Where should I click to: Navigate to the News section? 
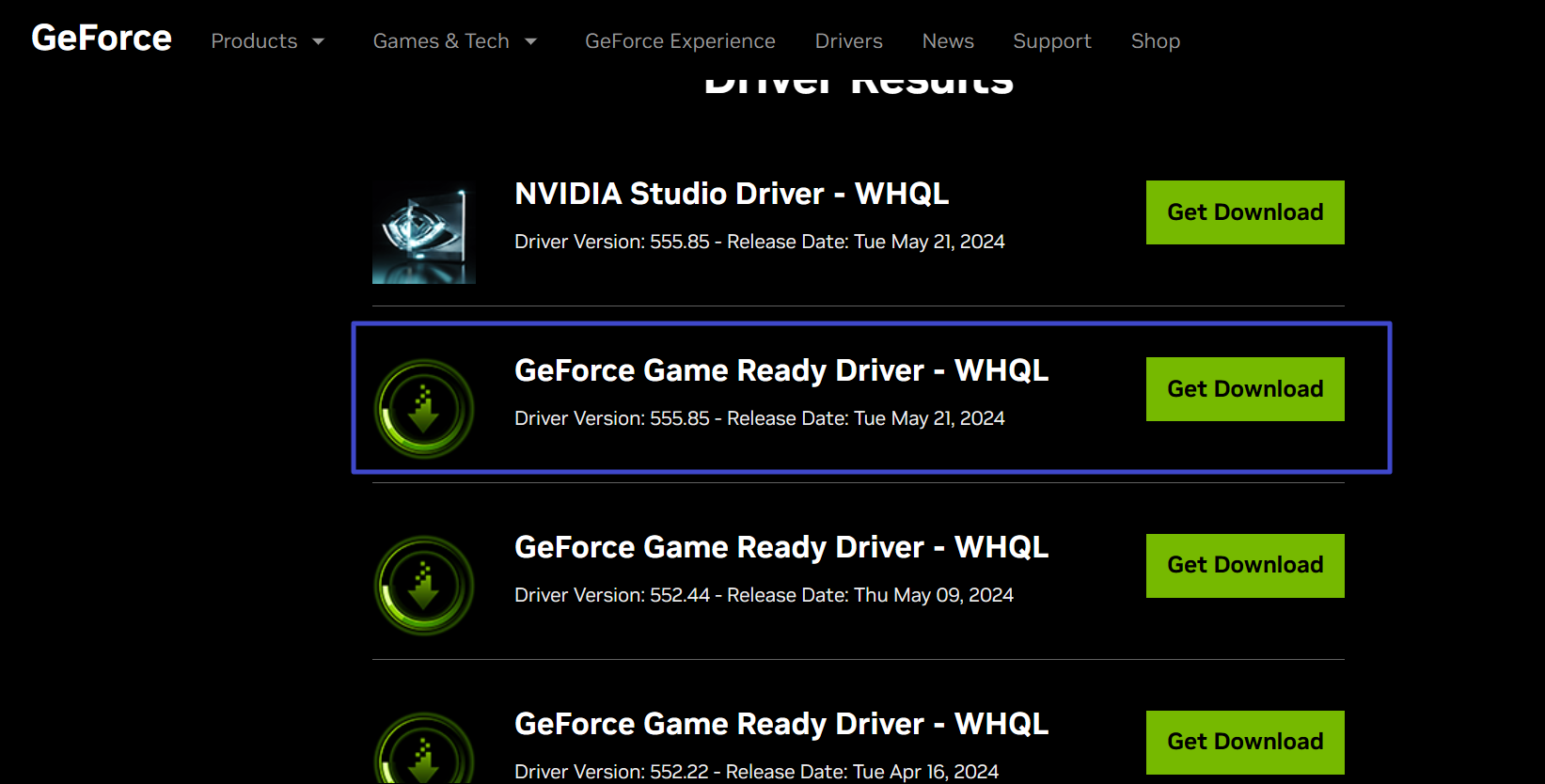[948, 41]
